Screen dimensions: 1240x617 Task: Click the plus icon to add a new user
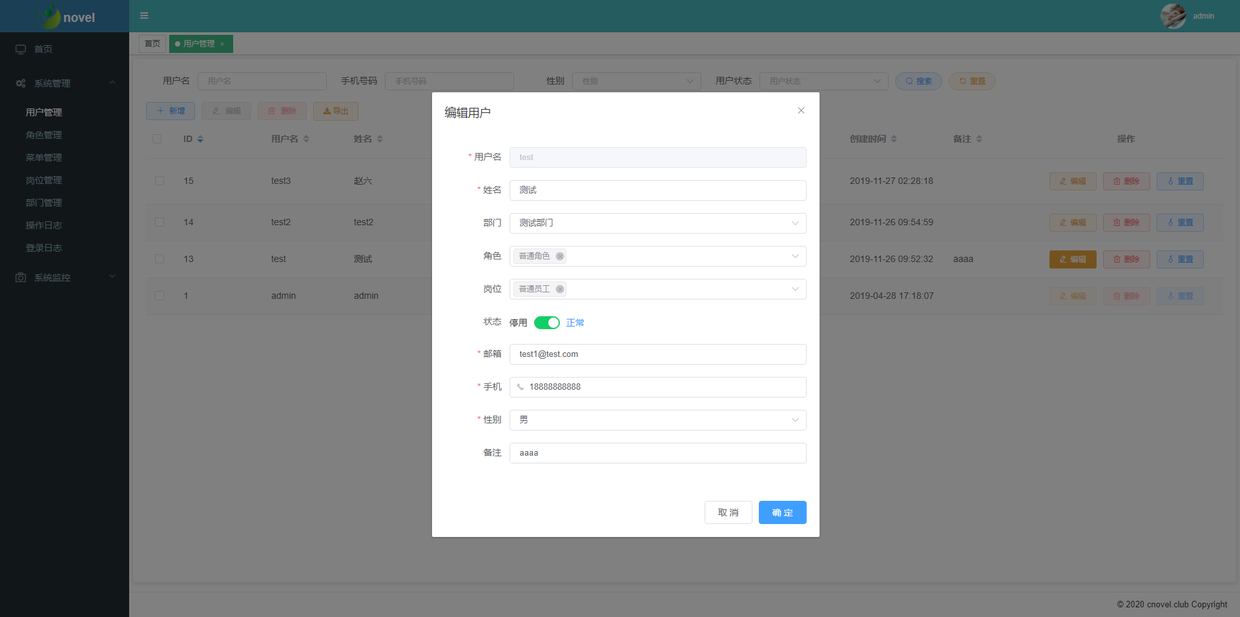[x=161, y=110]
